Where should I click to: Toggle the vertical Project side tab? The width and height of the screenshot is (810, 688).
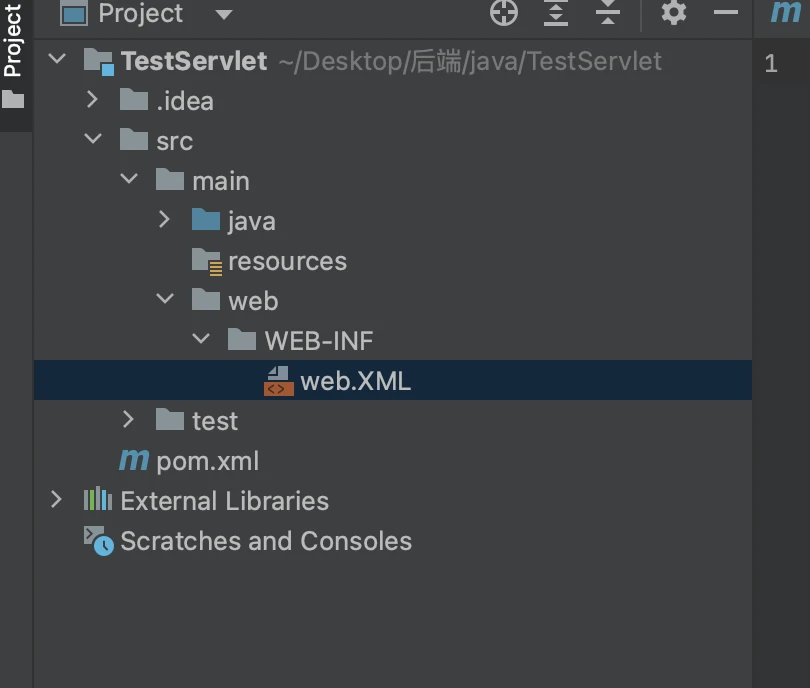[x=13, y=54]
